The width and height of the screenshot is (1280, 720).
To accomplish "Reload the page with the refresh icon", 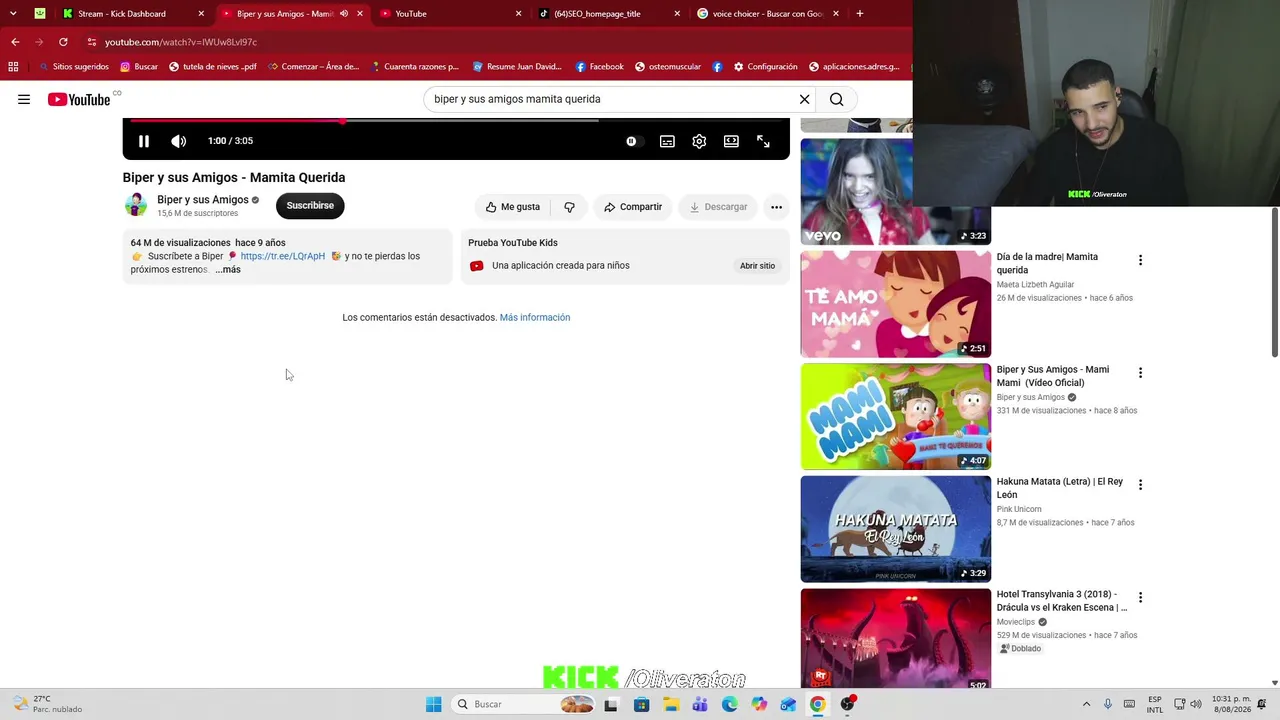I will coord(63,42).
